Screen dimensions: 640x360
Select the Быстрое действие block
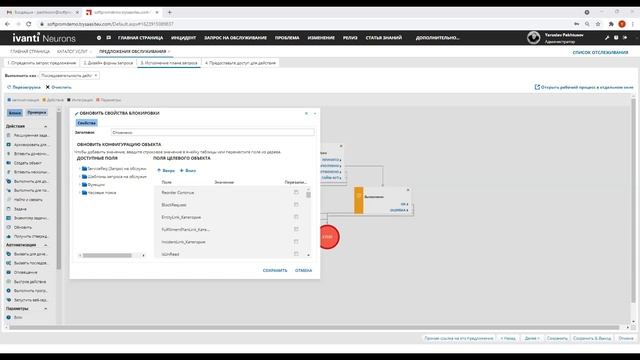coord(27,282)
